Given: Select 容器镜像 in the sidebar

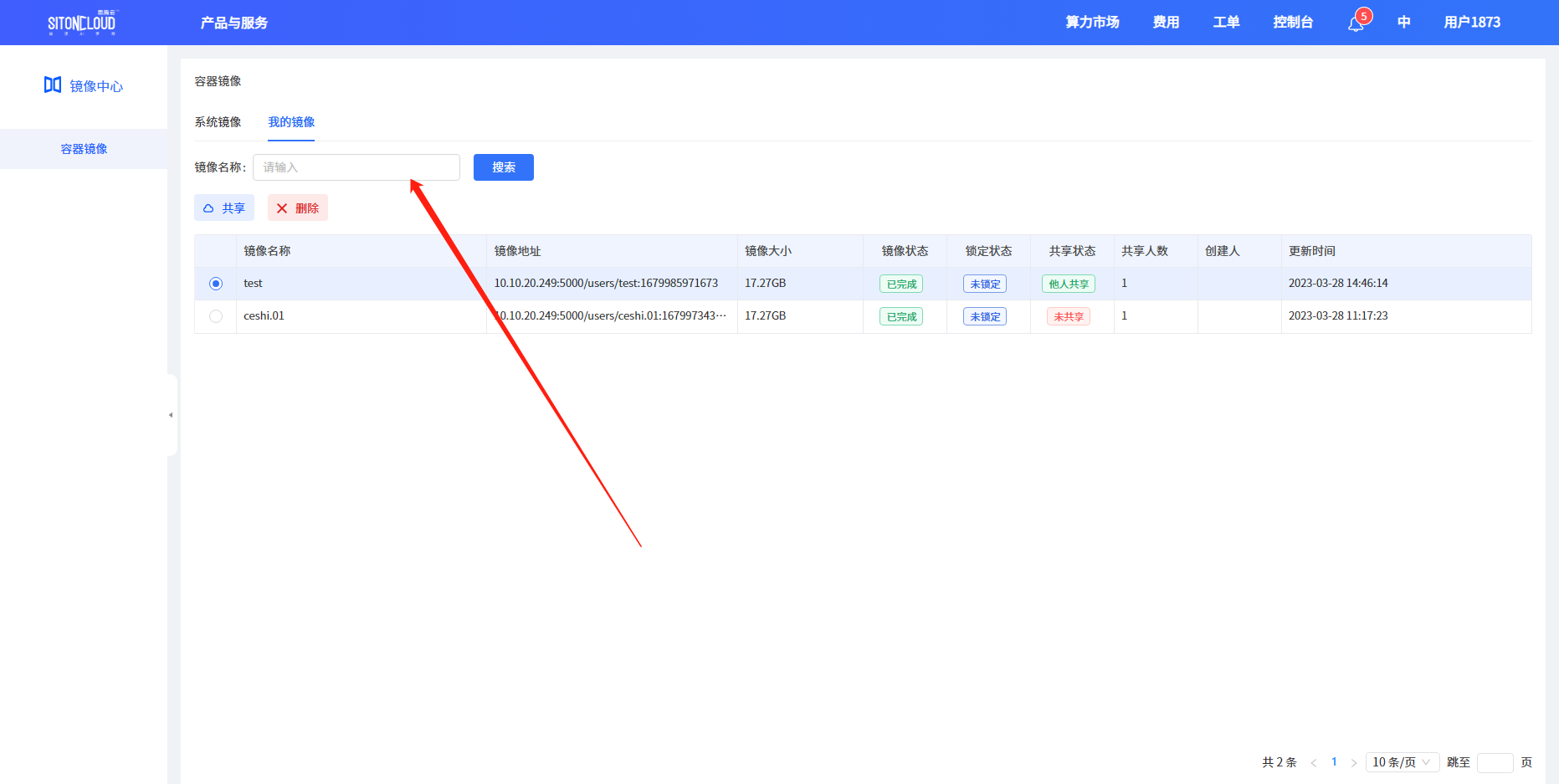Looking at the screenshot, I should click(84, 149).
